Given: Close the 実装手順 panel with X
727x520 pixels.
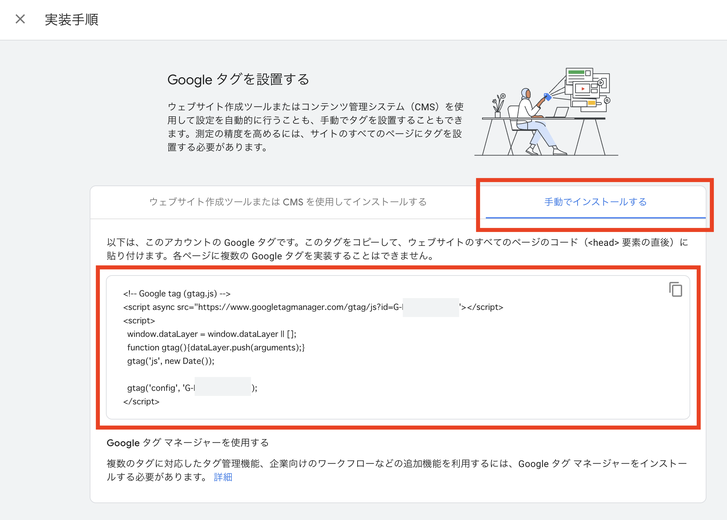Looking at the screenshot, I should 20,19.
